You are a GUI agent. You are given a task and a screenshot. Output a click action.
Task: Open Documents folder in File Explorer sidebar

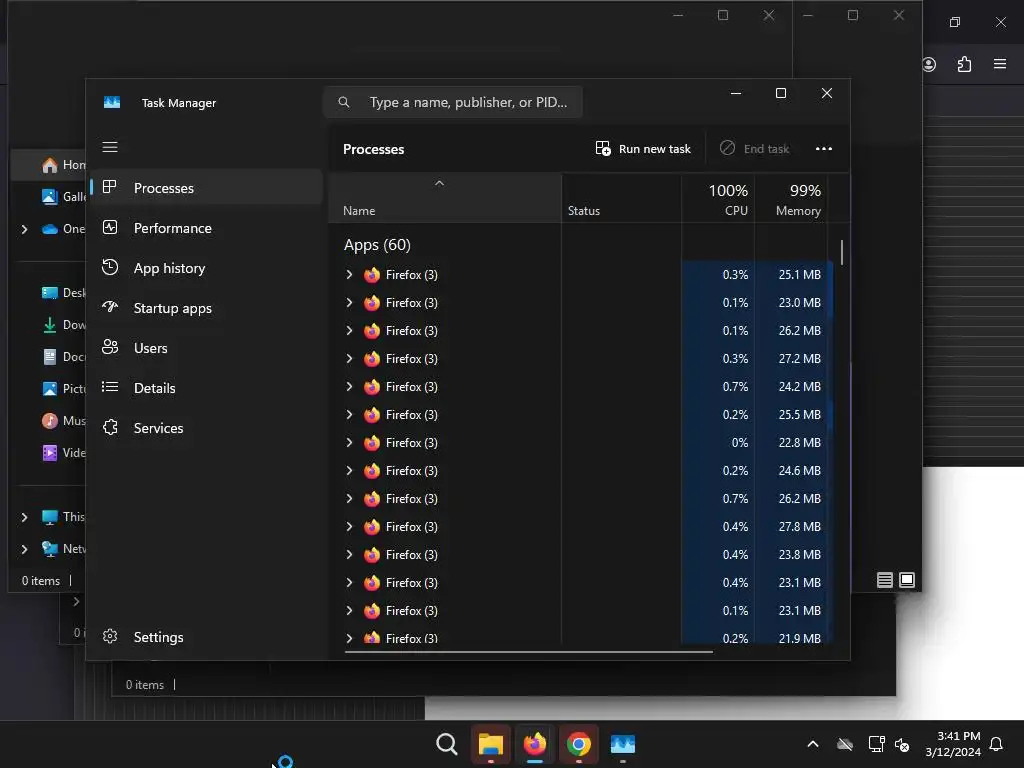63,357
